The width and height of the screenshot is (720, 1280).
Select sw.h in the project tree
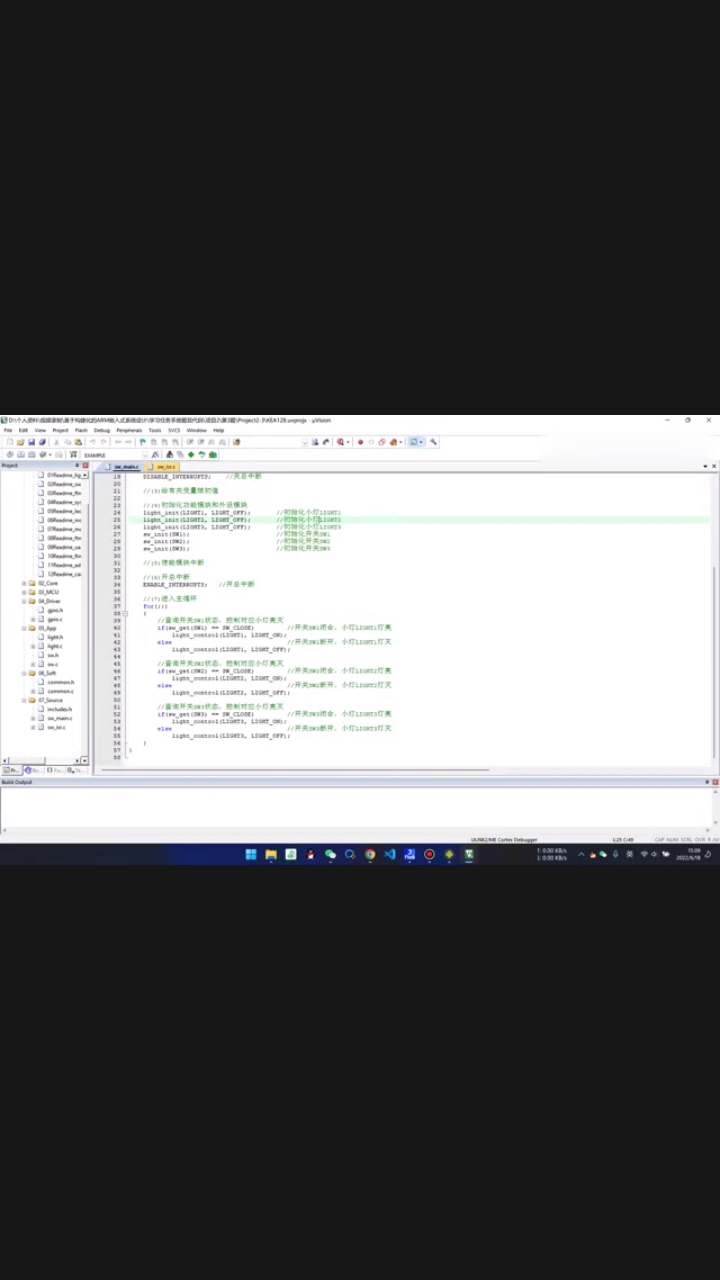coord(53,655)
